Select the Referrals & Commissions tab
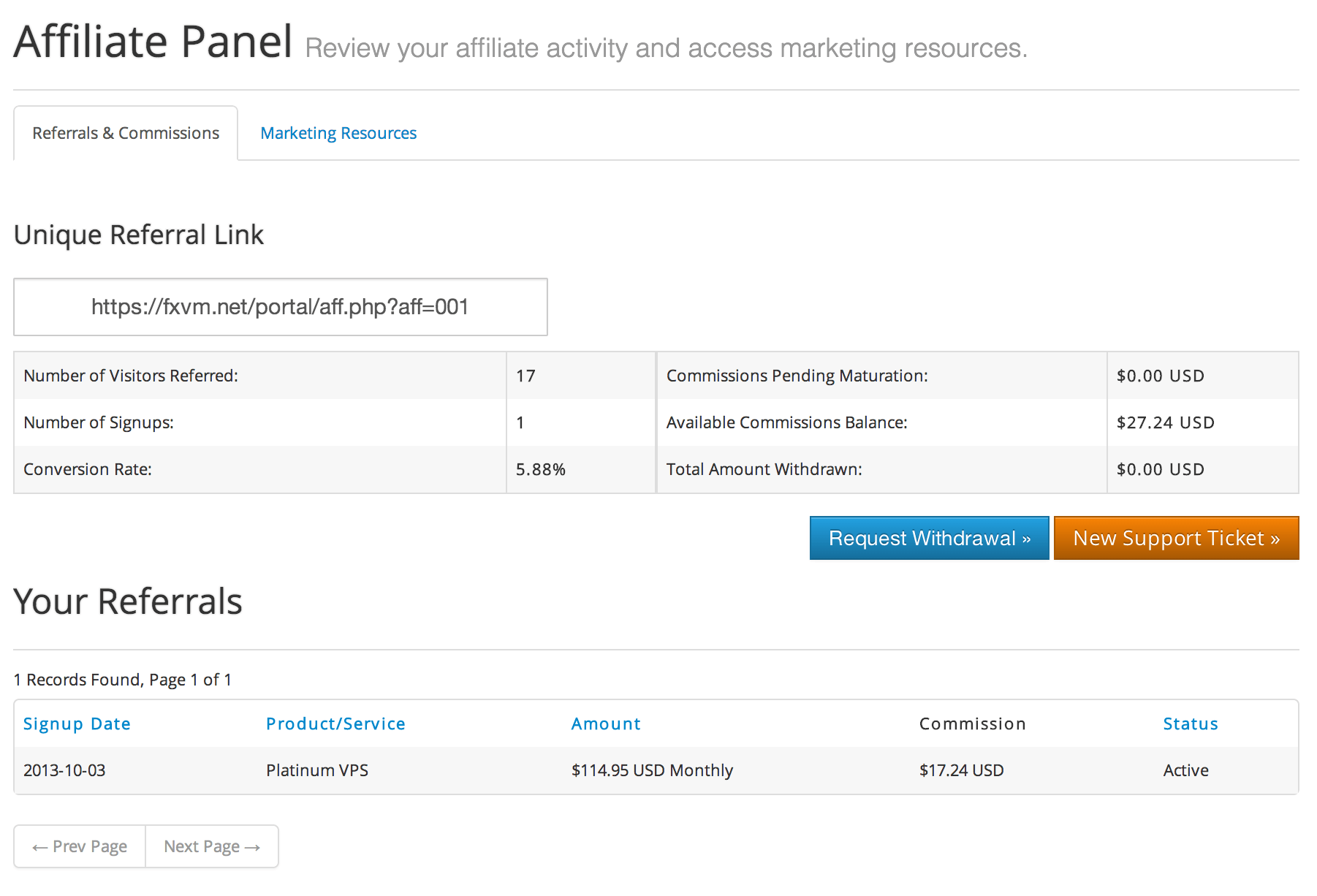The image size is (1317, 896). (126, 133)
